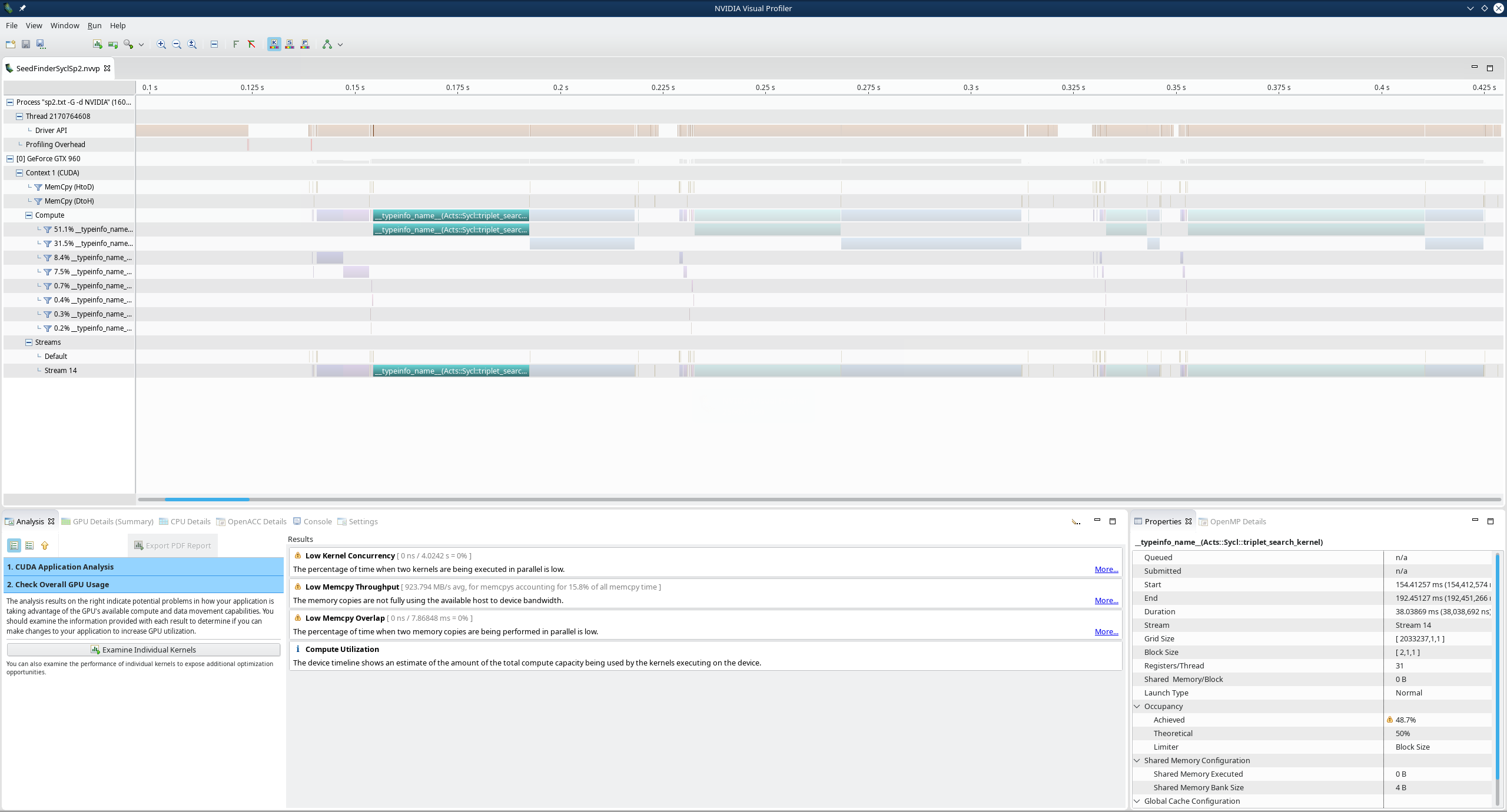1507x812 pixels.
Task: Open the File menu
Action: [x=12, y=25]
